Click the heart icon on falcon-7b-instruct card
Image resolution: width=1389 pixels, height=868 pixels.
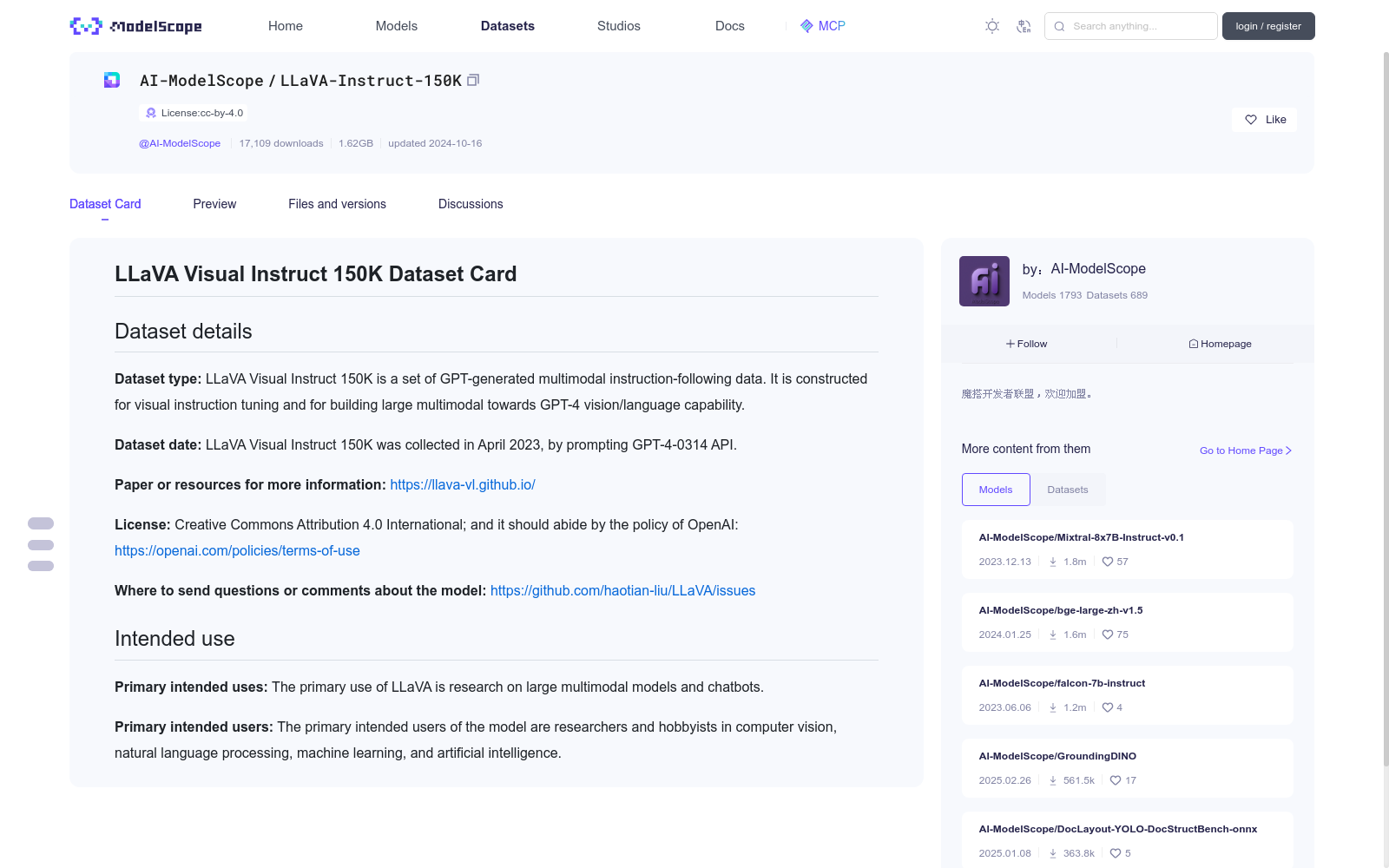coord(1108,707)
